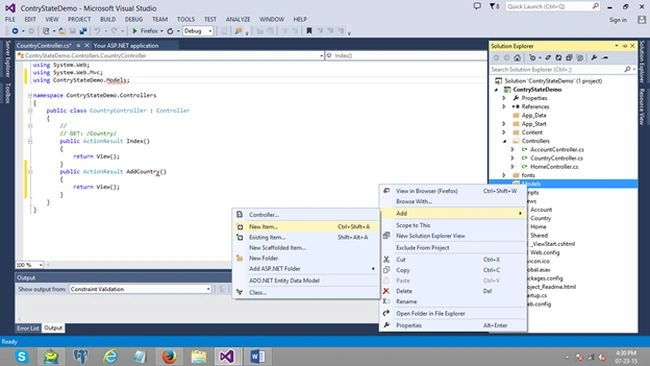Open the Firefox browser target dropdown arrow
The image size is (650, 366).
pos(162,31)
